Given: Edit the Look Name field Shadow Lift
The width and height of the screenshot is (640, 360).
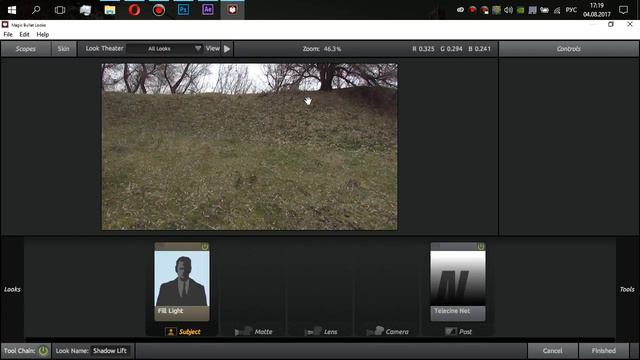Looking at the screenshot, I should coord(110,351).
